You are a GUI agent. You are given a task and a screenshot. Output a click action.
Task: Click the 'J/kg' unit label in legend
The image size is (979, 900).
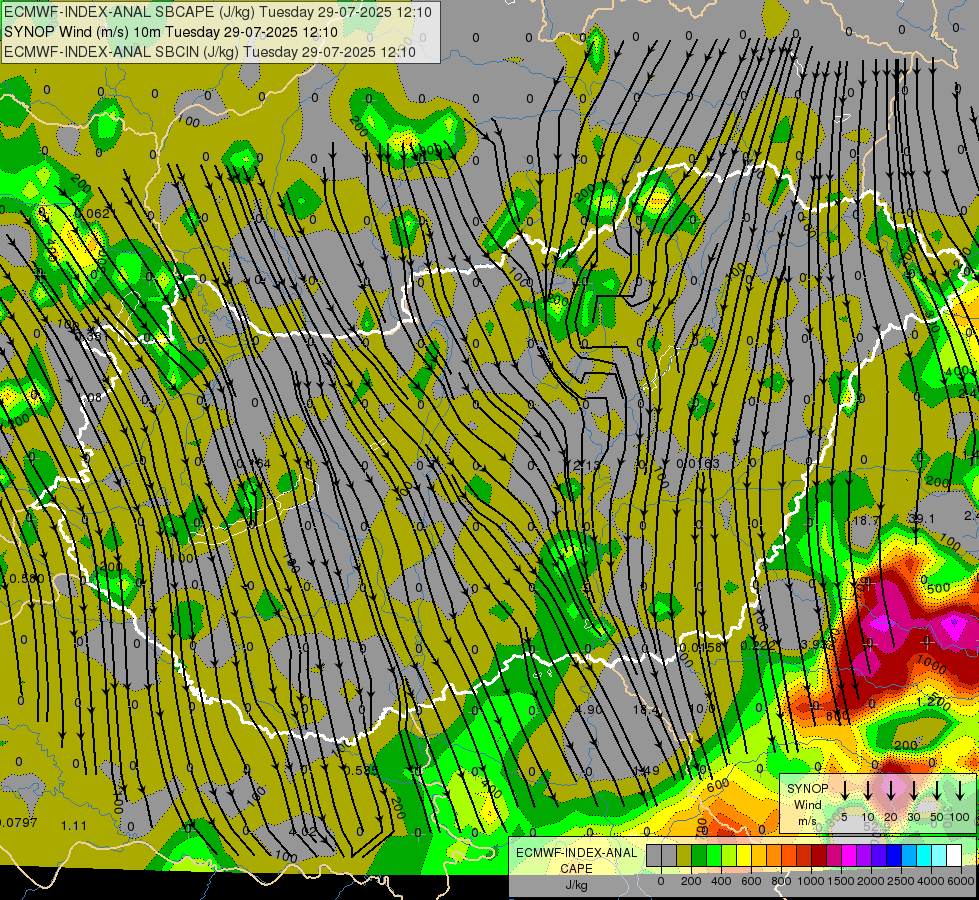pyautogui.click(x=576, y=885)
